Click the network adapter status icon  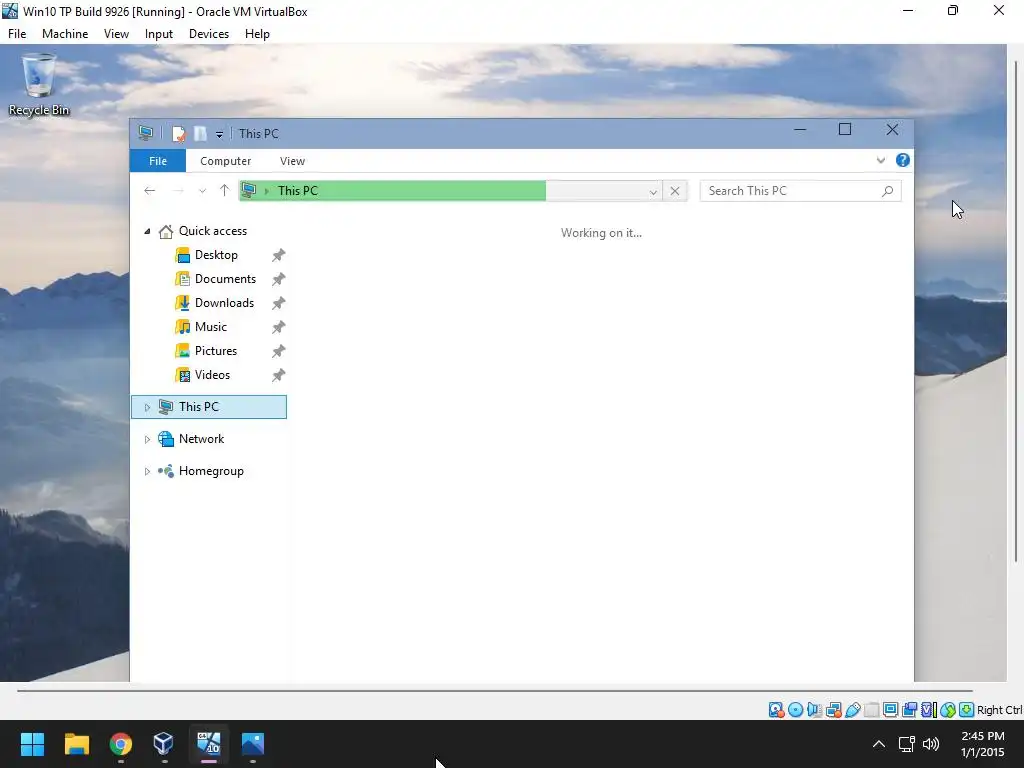(833, 710)
